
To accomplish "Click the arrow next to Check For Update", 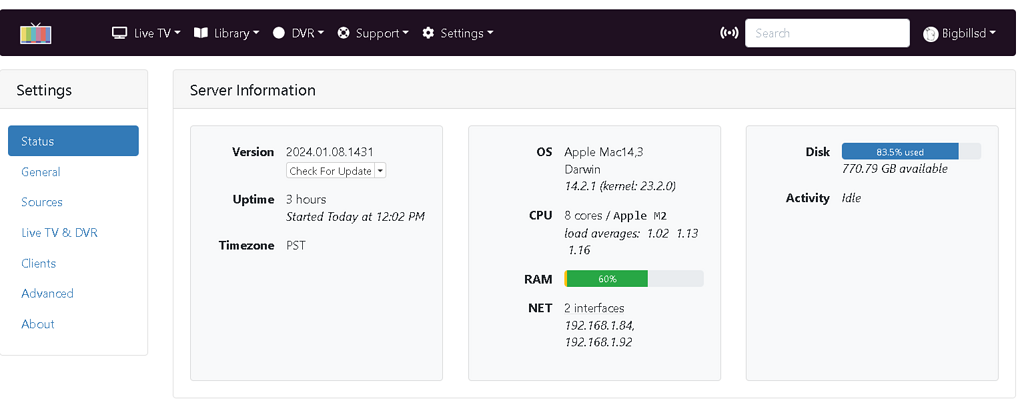I will (381, 171).
